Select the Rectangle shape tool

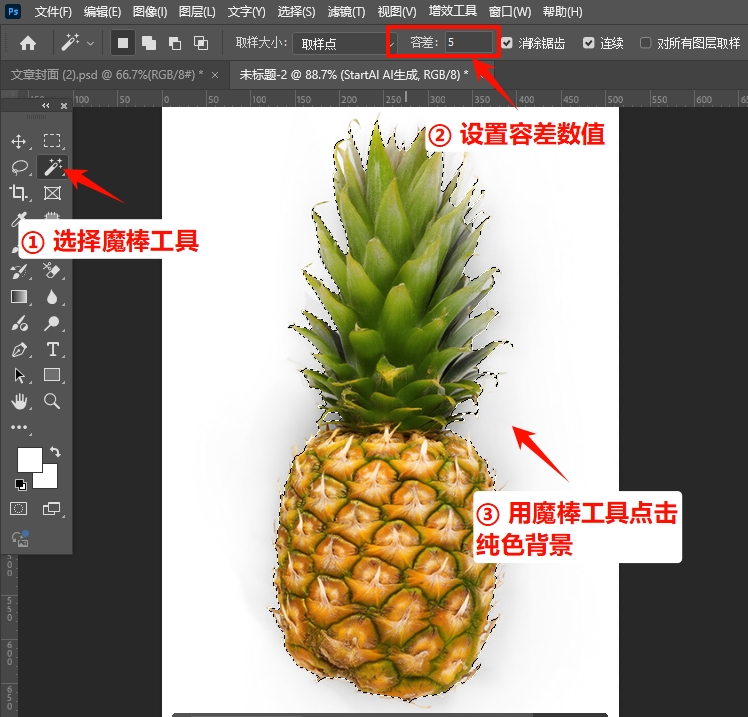coord(52,375)
